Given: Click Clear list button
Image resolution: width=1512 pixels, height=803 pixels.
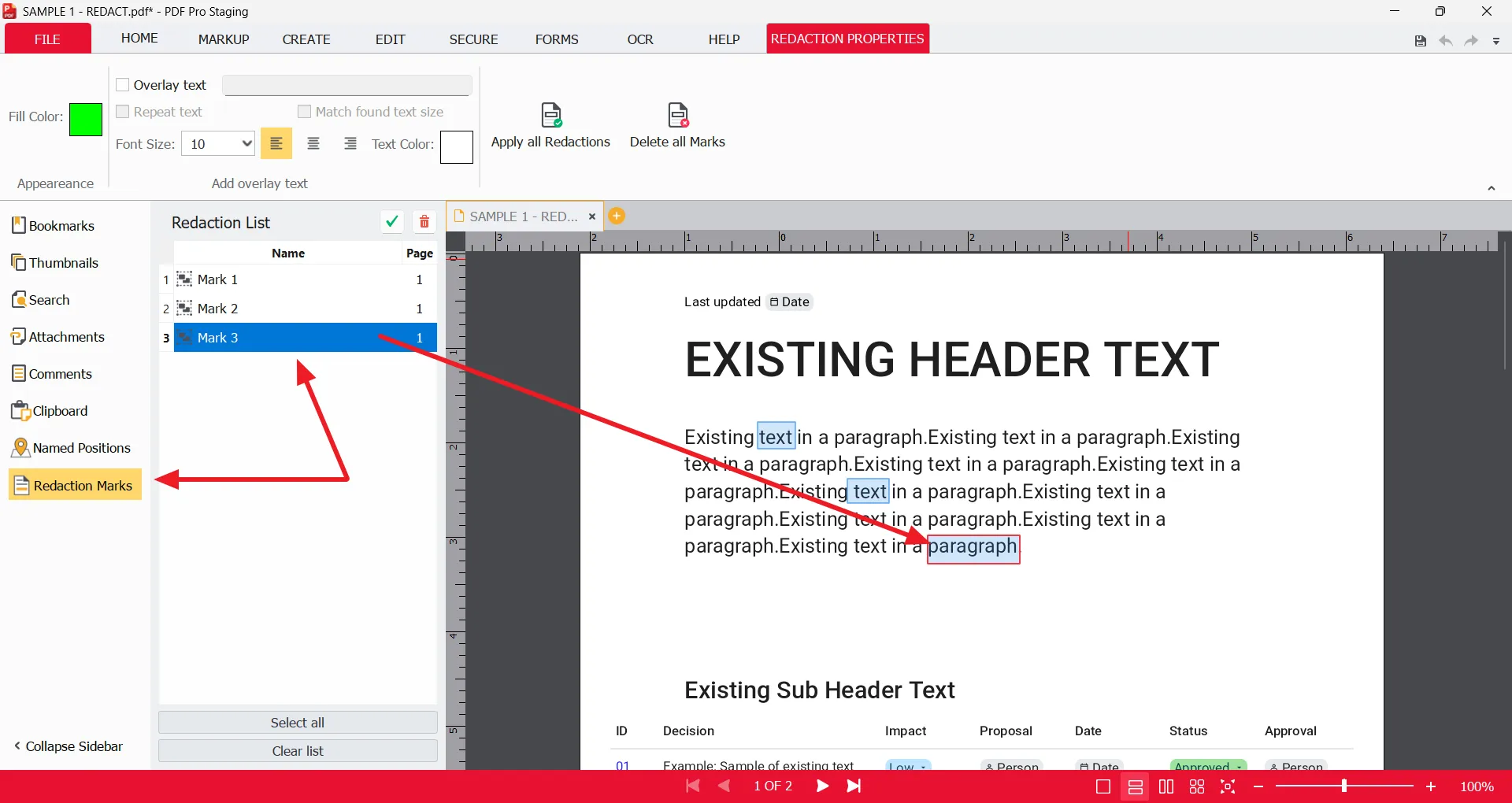Looking at the screenshot, I should [298, 751].
